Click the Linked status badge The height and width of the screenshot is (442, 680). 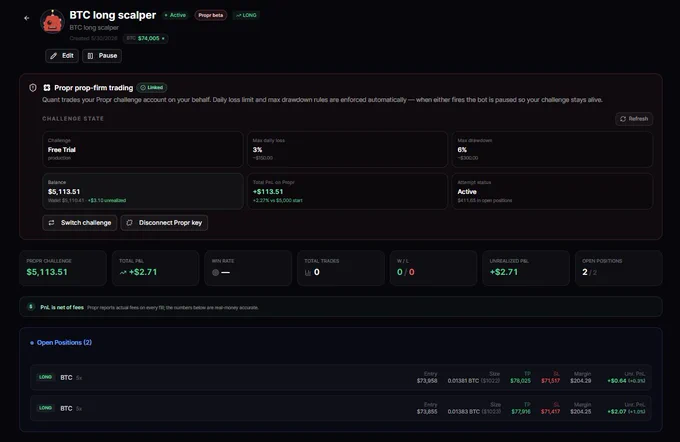click(x=152, y=88)
